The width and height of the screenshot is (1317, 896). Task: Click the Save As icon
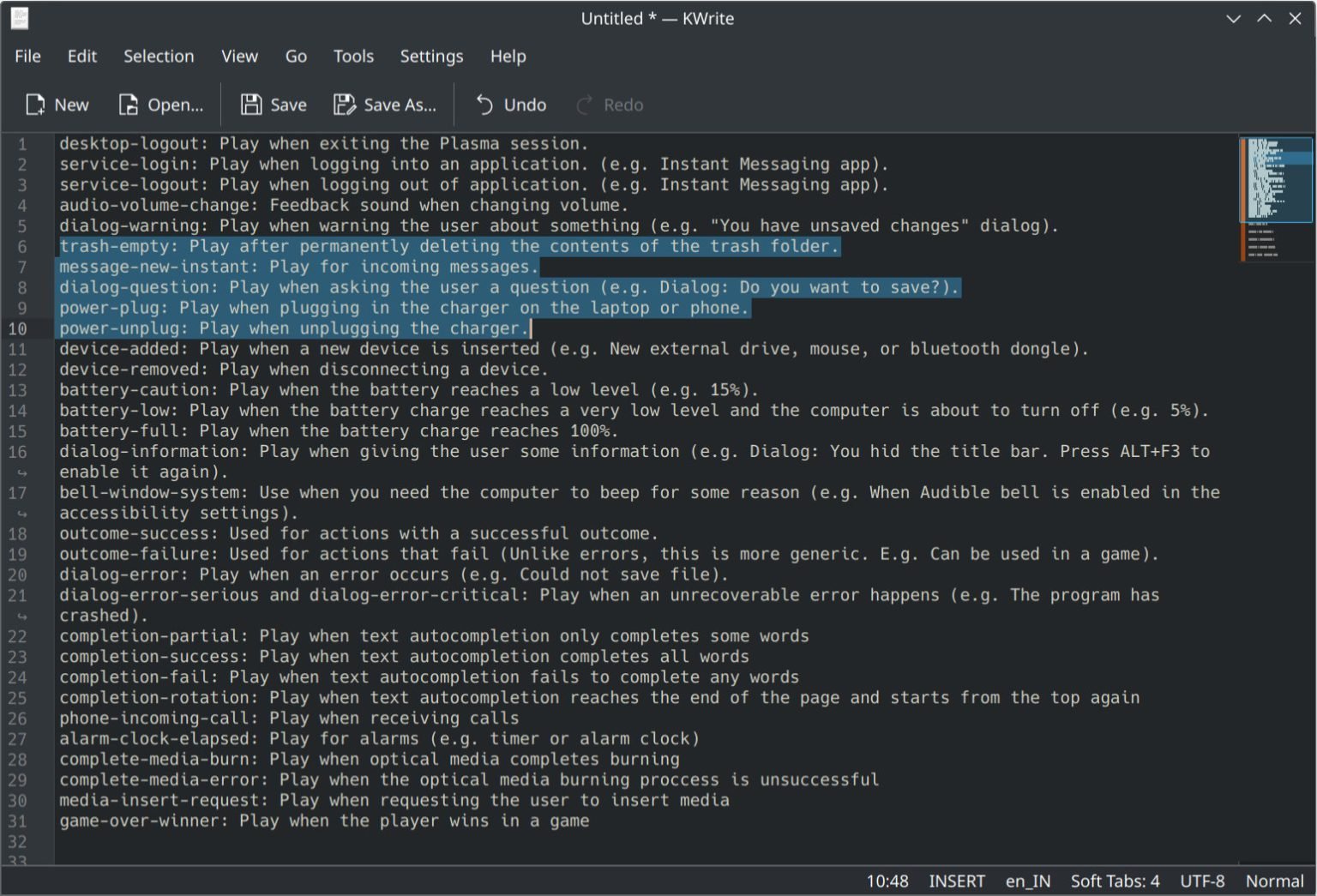tap(345, 105)
